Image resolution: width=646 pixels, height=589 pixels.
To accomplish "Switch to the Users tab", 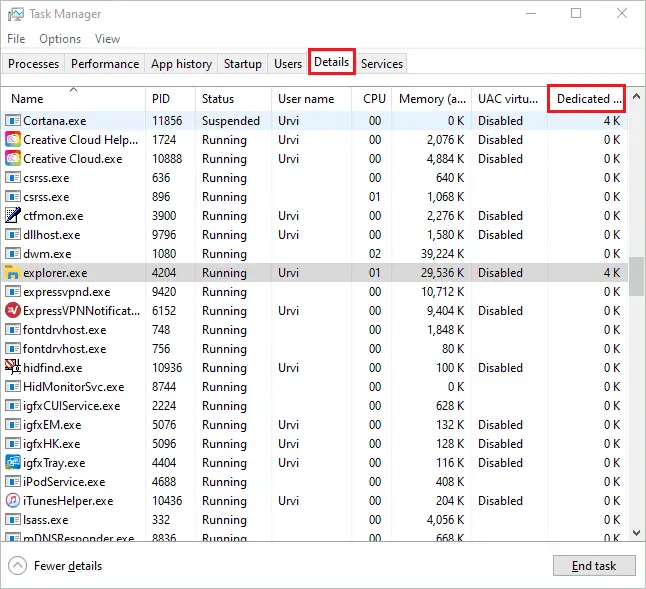I will pyautogui.click(x=288, y=64).
